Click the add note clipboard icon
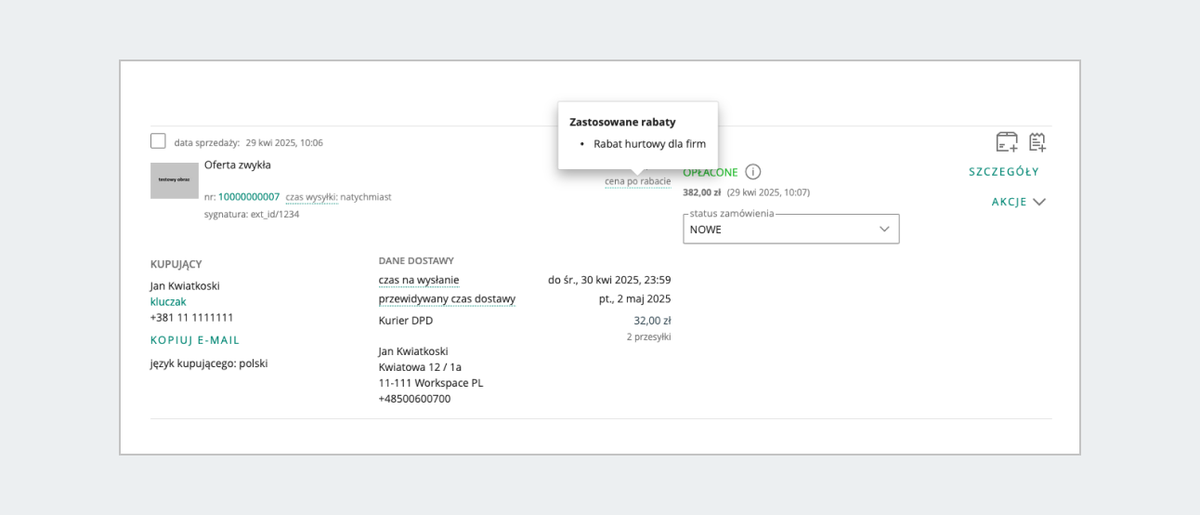Screen dimensions: 1200x515 [x=1037, y=142]
